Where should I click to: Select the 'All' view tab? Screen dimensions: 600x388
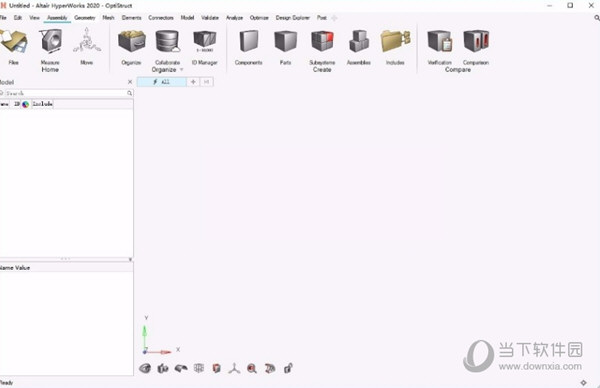(x=161, y=82)
